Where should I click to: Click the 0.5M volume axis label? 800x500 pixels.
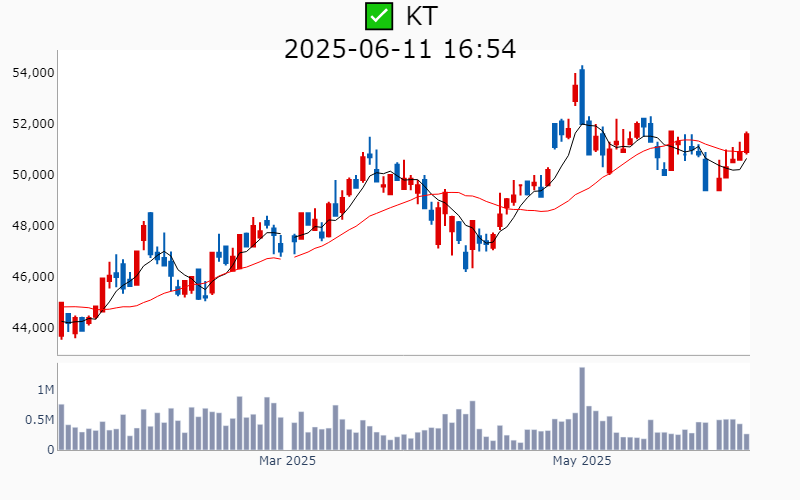coord(39,420)
